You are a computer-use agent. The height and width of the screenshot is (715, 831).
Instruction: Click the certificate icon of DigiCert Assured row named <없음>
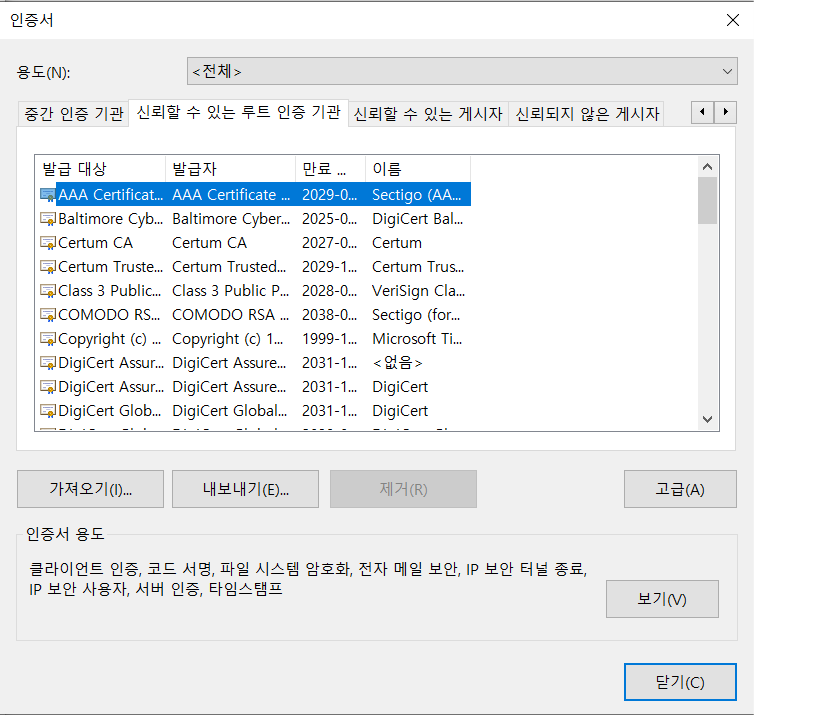[x=48, y=363]
